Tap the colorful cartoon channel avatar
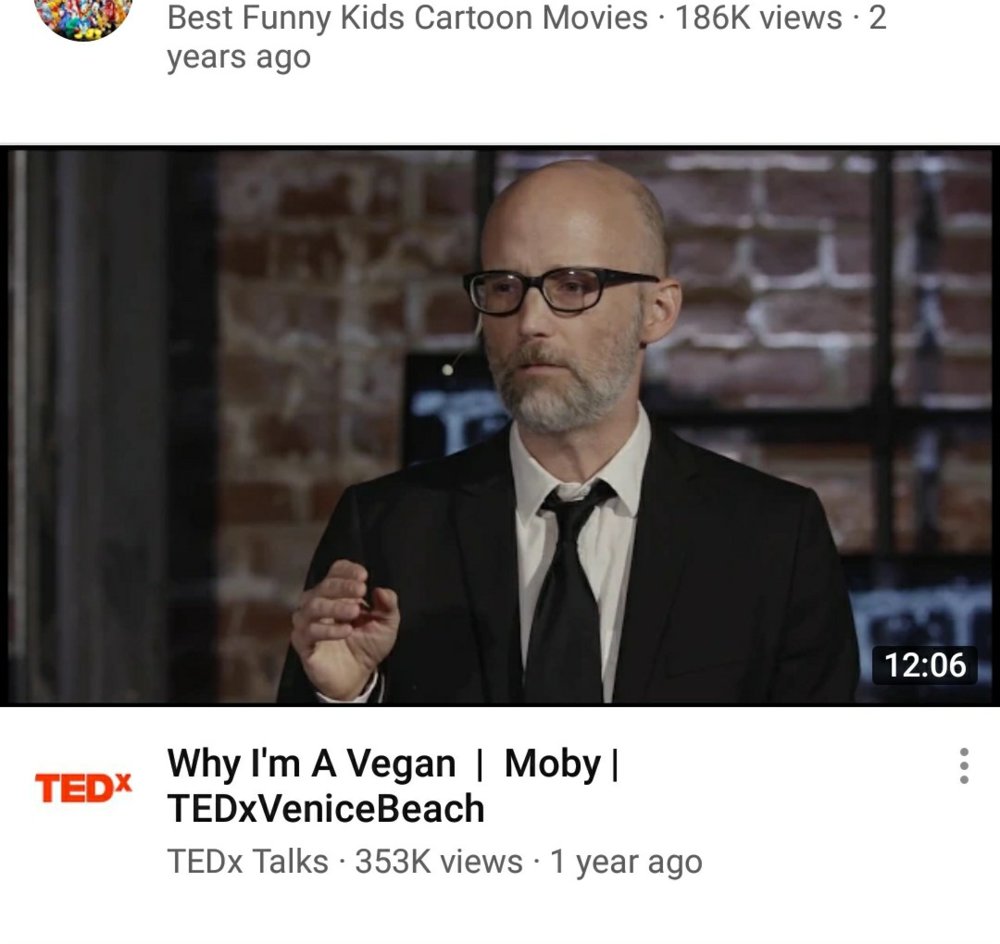Viewport: 1000px width, 944px height. 84,17
